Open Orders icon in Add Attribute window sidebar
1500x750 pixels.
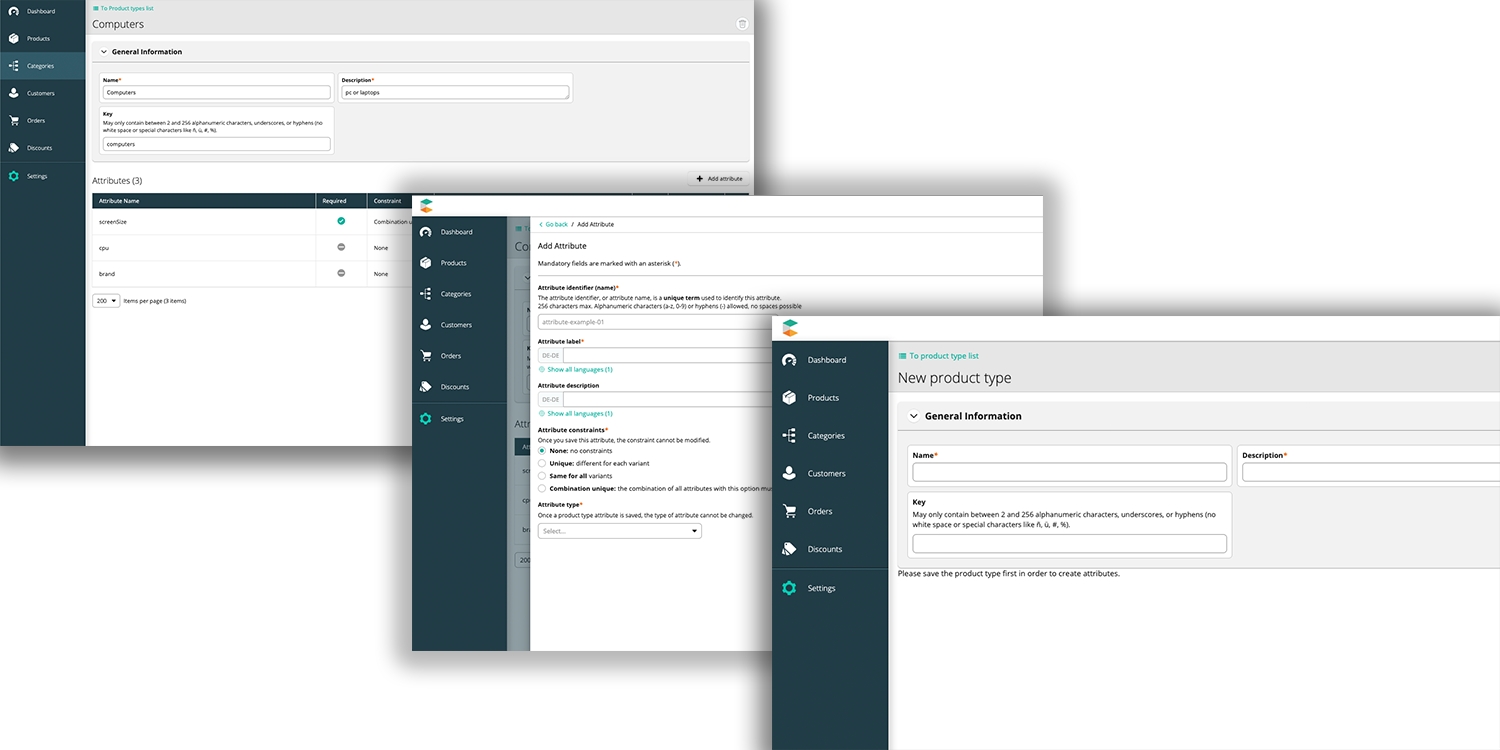[x=425, y=356]
